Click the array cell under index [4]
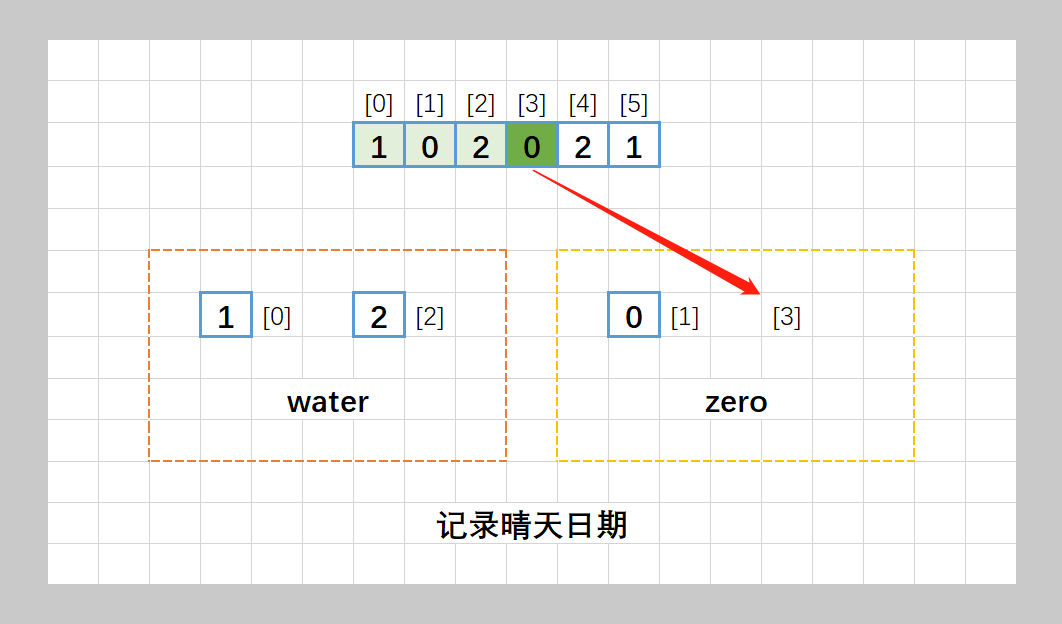The width and height of the screenshot is (1062, 624). 582,146
